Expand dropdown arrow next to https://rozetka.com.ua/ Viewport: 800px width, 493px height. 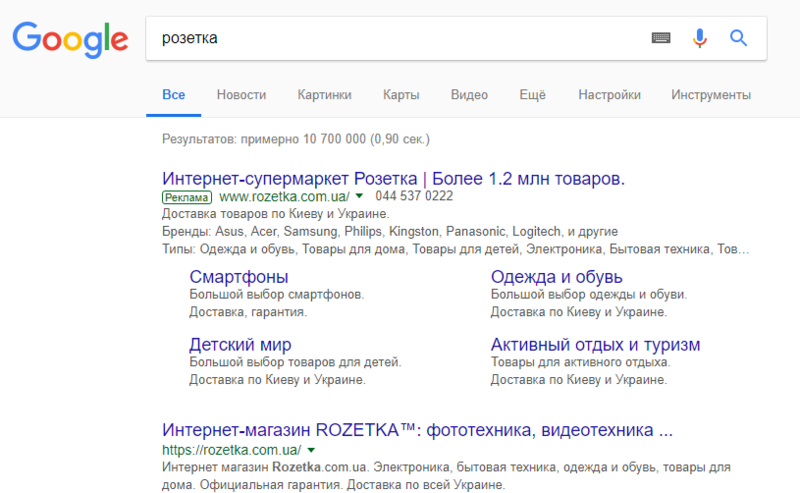coord(311,450)
